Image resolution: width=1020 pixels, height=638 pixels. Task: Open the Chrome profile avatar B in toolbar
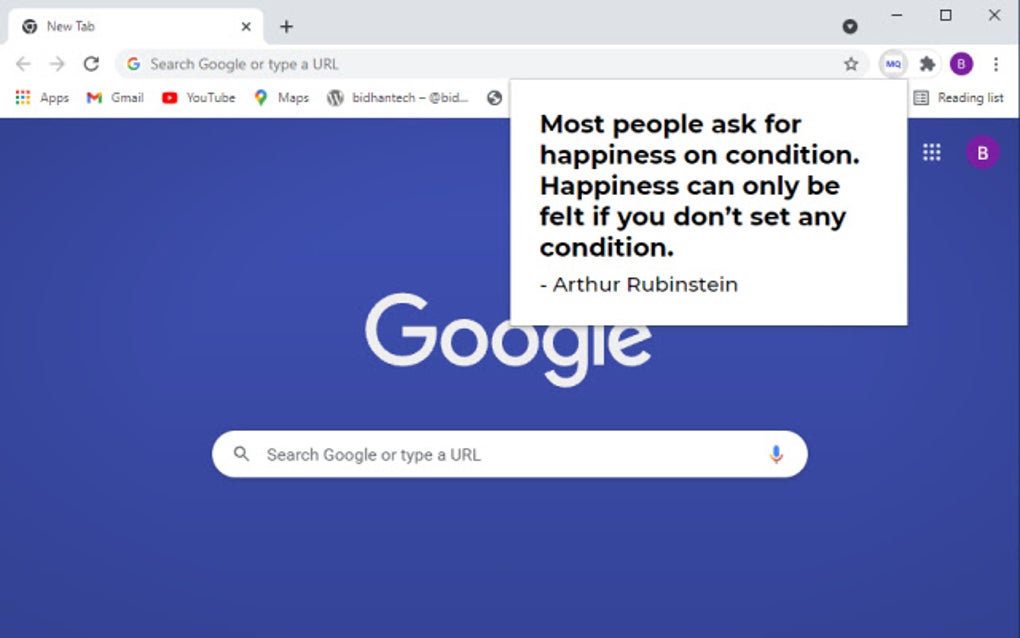(961, 64)
